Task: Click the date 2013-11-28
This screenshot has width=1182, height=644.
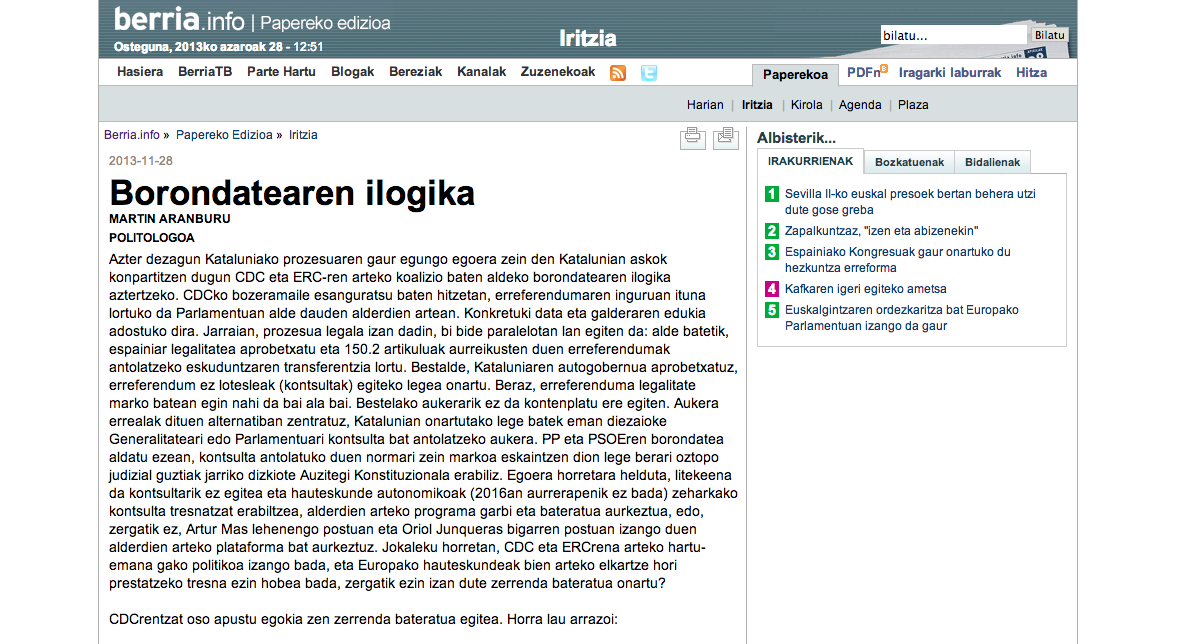Action: pyautogui.click(x=140, y=161)
